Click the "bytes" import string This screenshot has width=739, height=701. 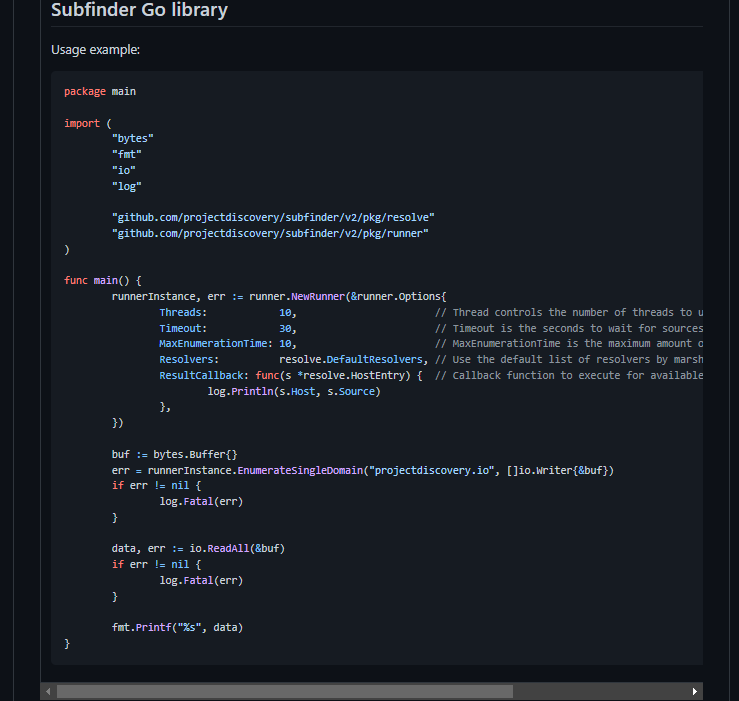pos(133,139)
